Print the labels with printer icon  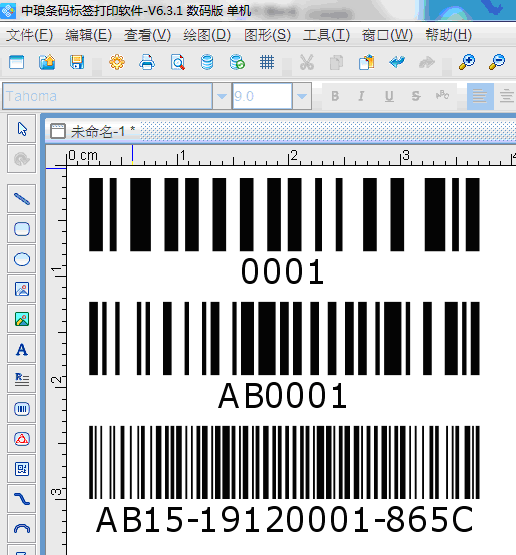(147, 63)
